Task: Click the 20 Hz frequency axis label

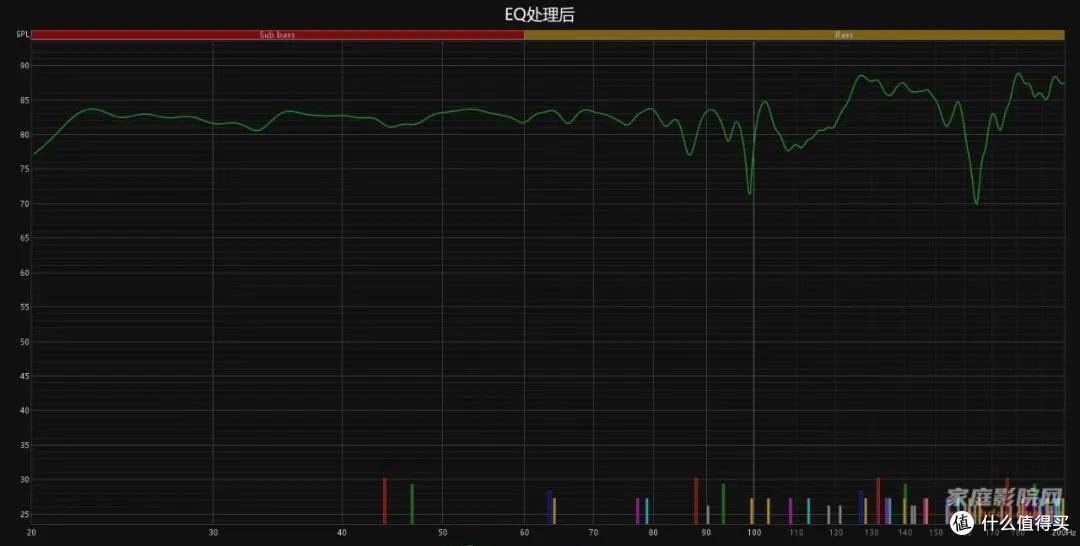Action: coord(32,532)
